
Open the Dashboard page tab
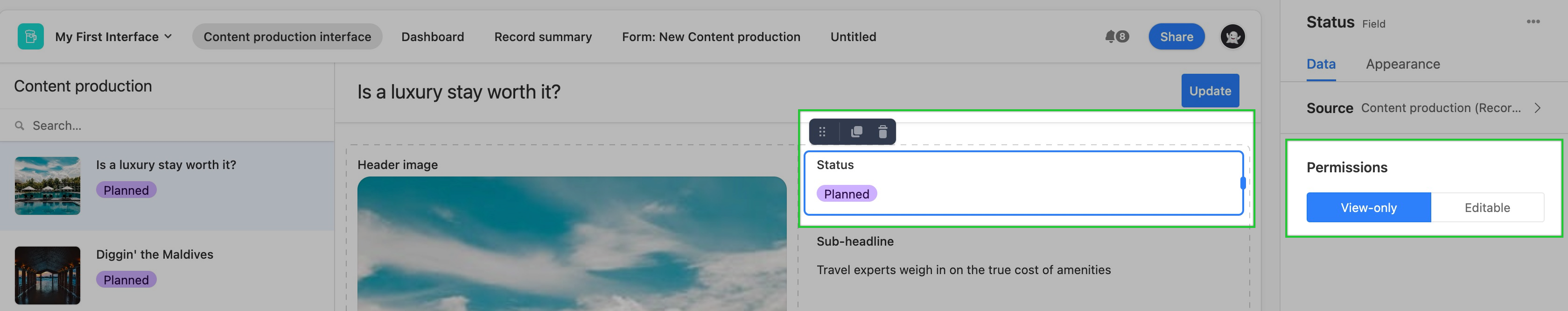[x=432, y=36]
